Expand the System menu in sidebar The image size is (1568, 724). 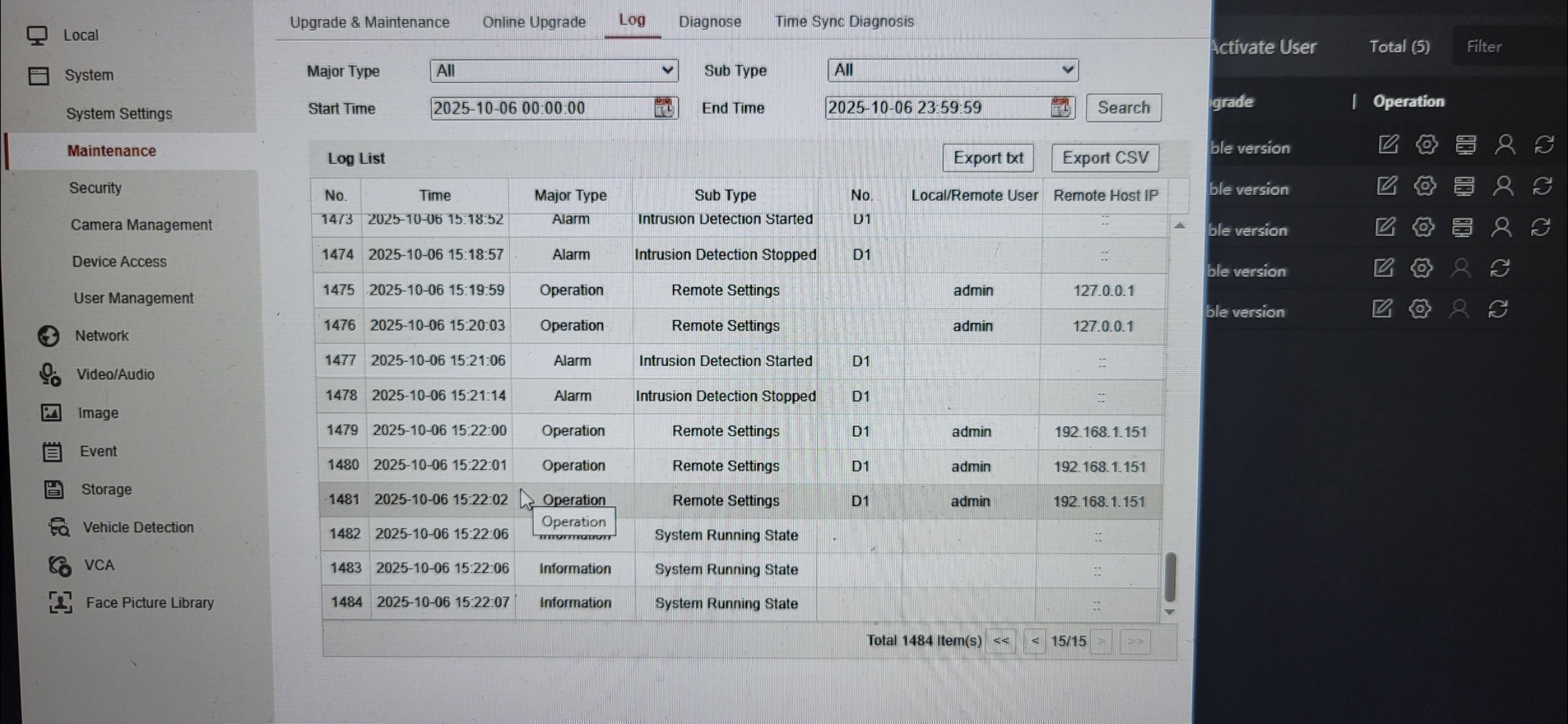tap(88, 75)
